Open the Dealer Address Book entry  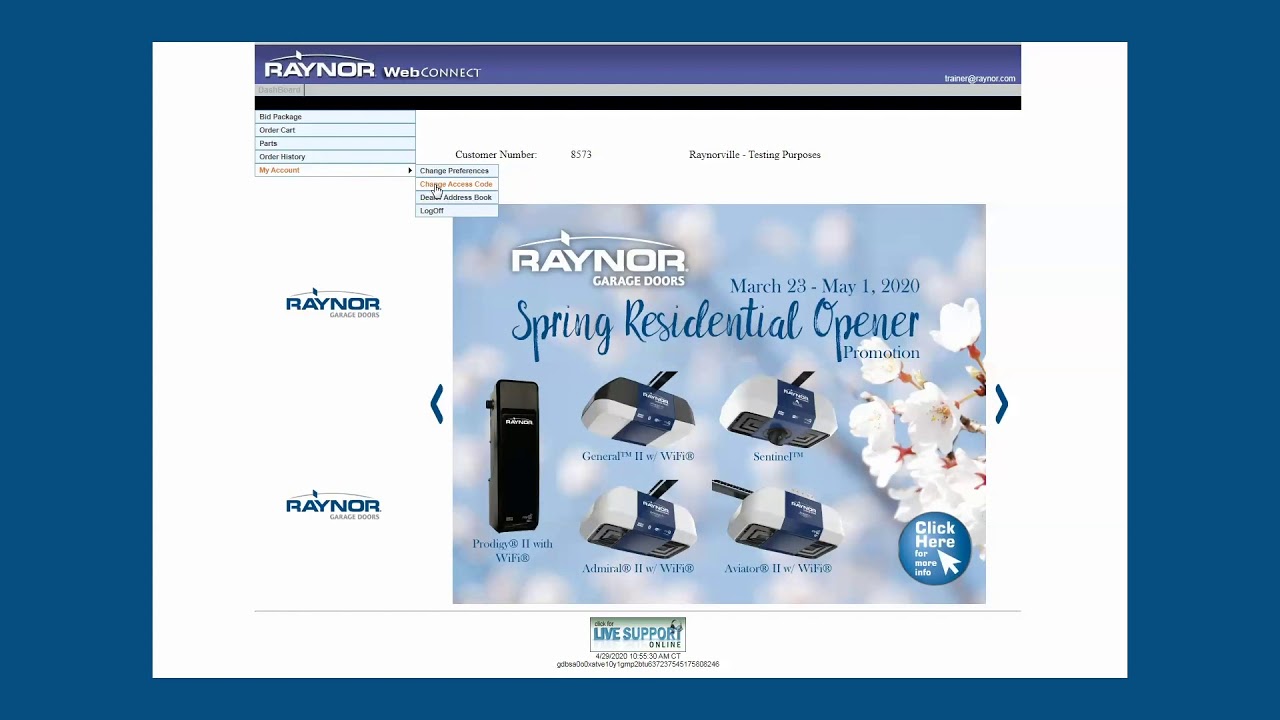(x=456, y=197)
